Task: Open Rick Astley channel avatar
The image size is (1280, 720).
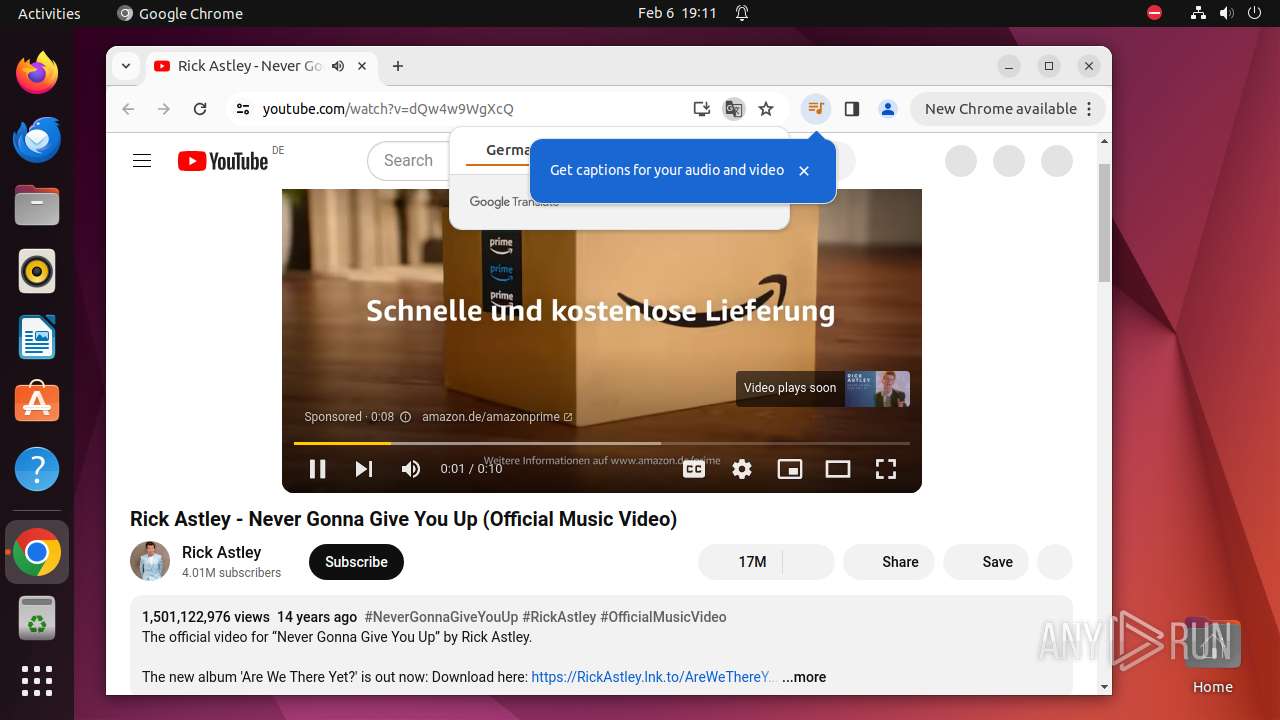Action: 150,561
